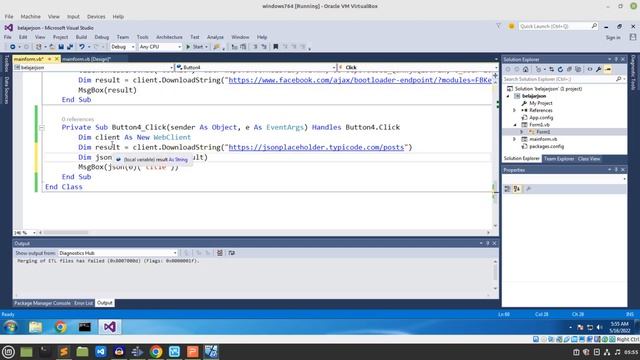Select My Project in Solution Explorer
640x360 pixels.
(x=540, y=103)
